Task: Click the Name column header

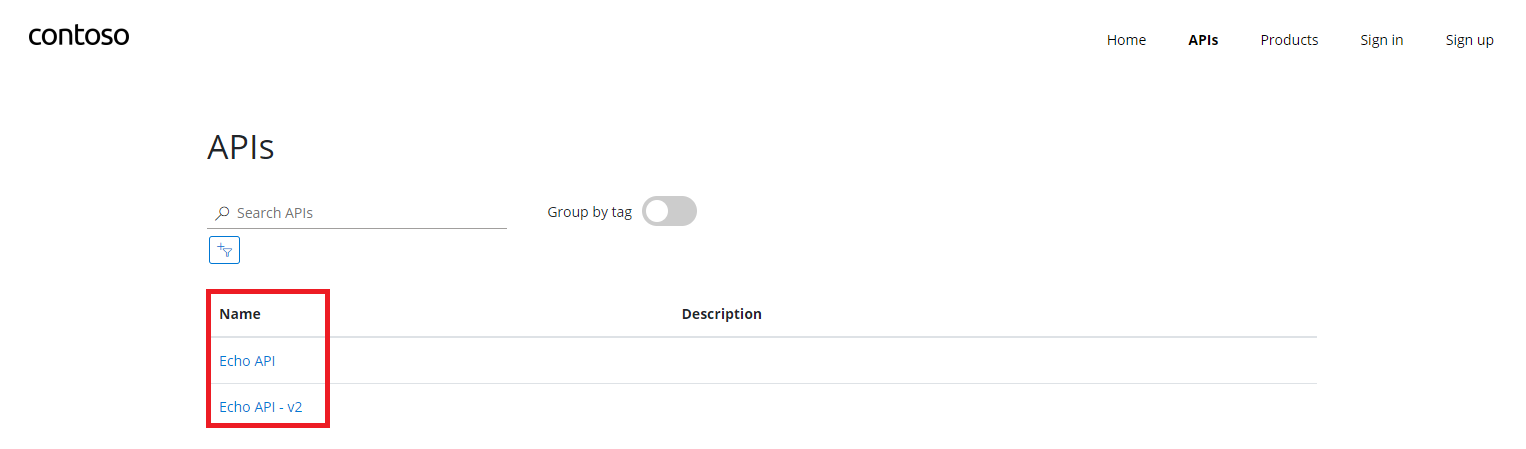Action: pyautogui.click(x=240, y=314)
